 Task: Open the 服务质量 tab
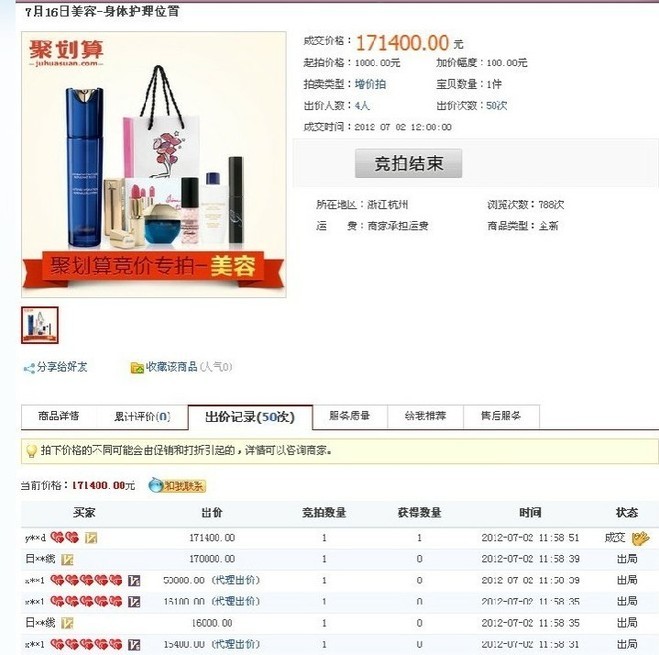[350, 416]
